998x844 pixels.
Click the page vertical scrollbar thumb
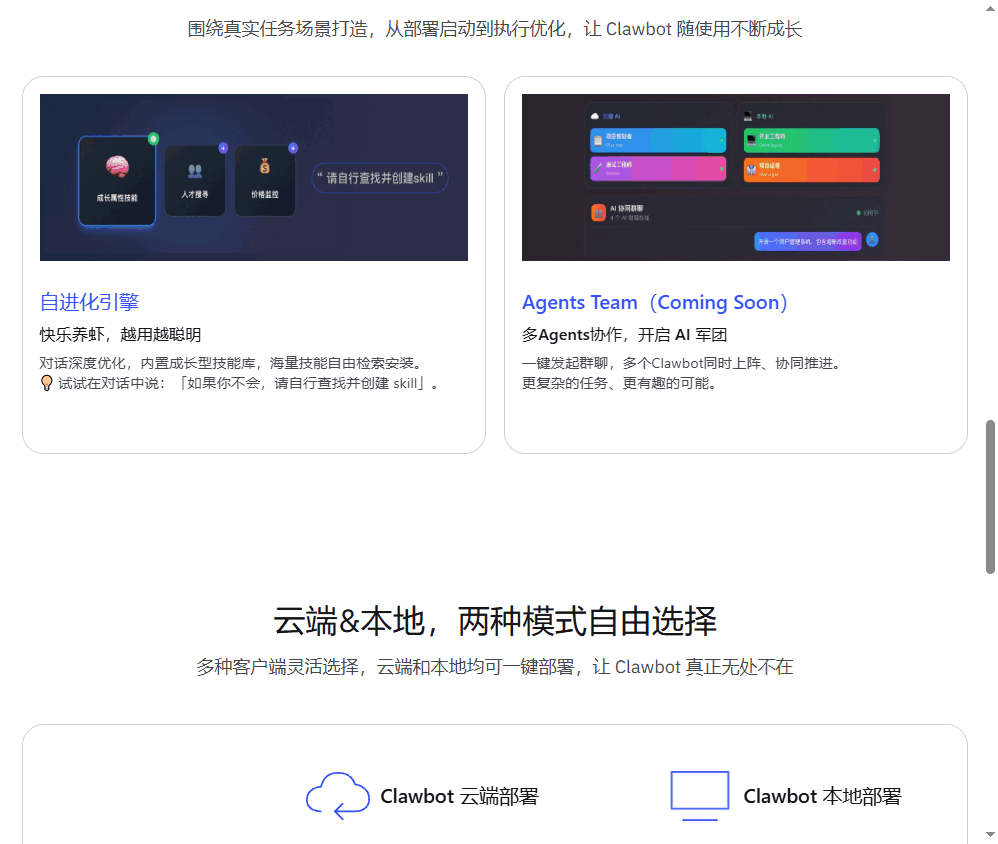pos(990,496)
